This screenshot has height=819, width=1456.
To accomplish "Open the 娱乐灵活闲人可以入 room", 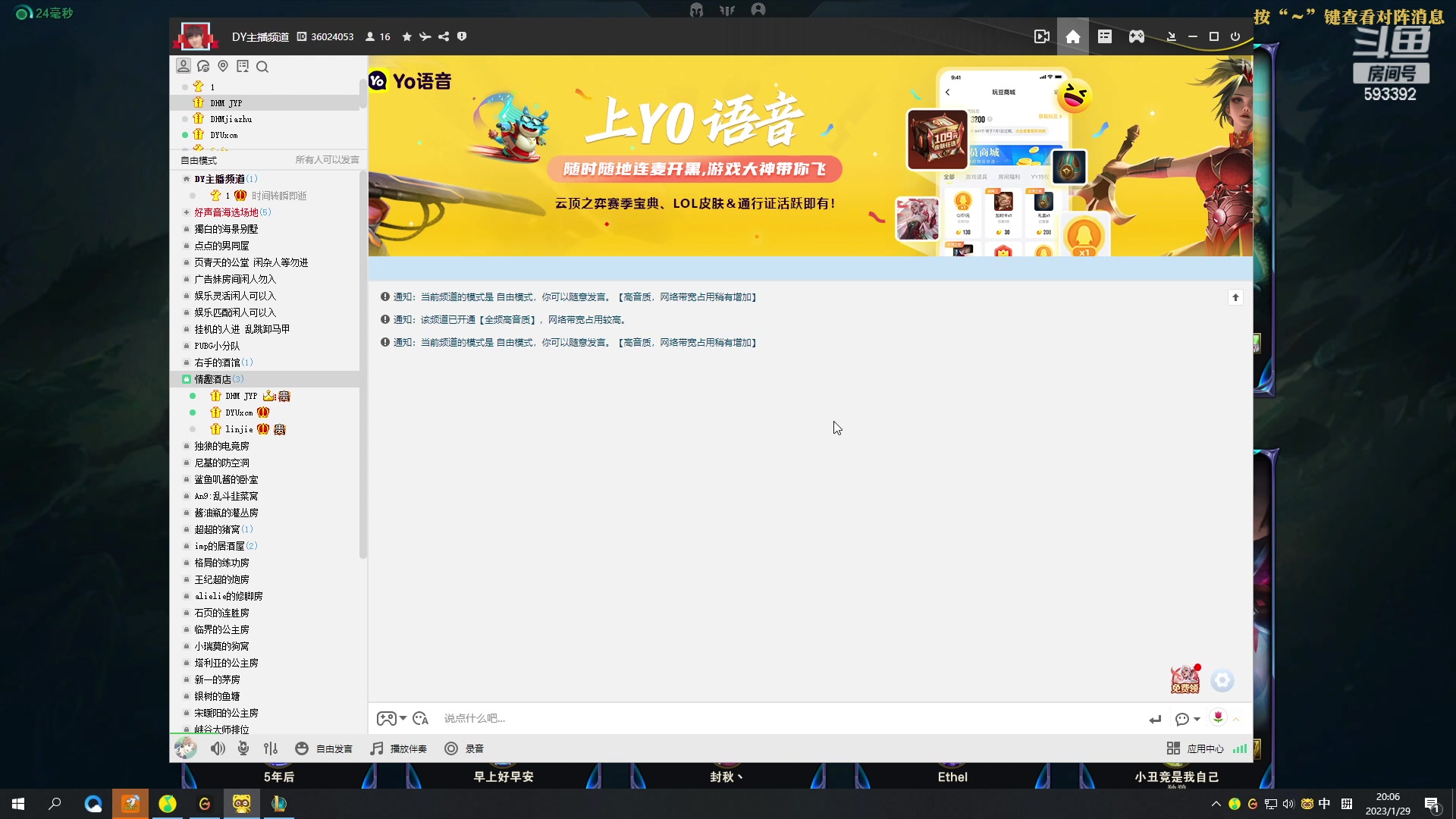I will pos(235,296).
